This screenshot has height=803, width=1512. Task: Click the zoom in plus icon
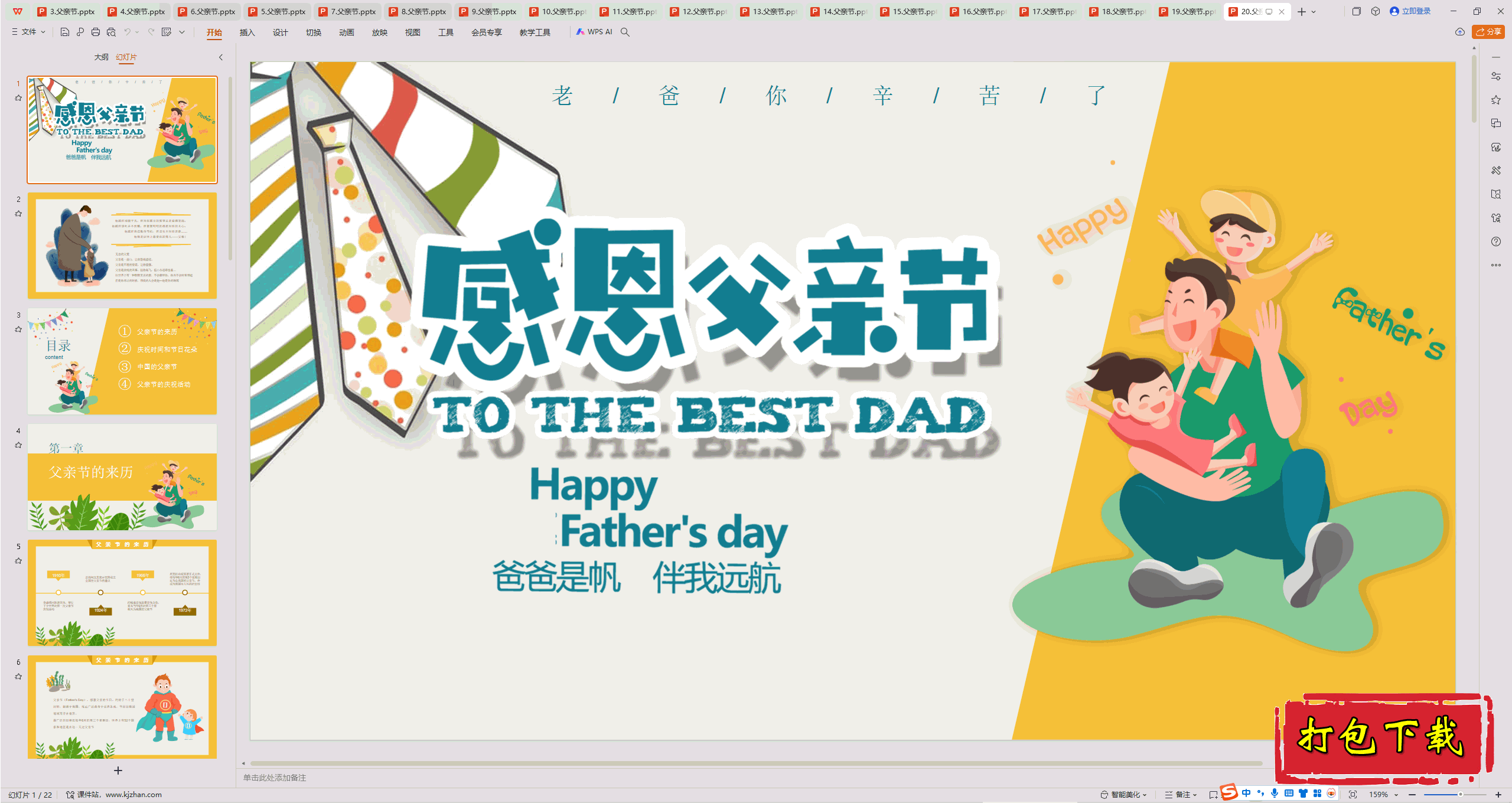tap(1498, 795)
